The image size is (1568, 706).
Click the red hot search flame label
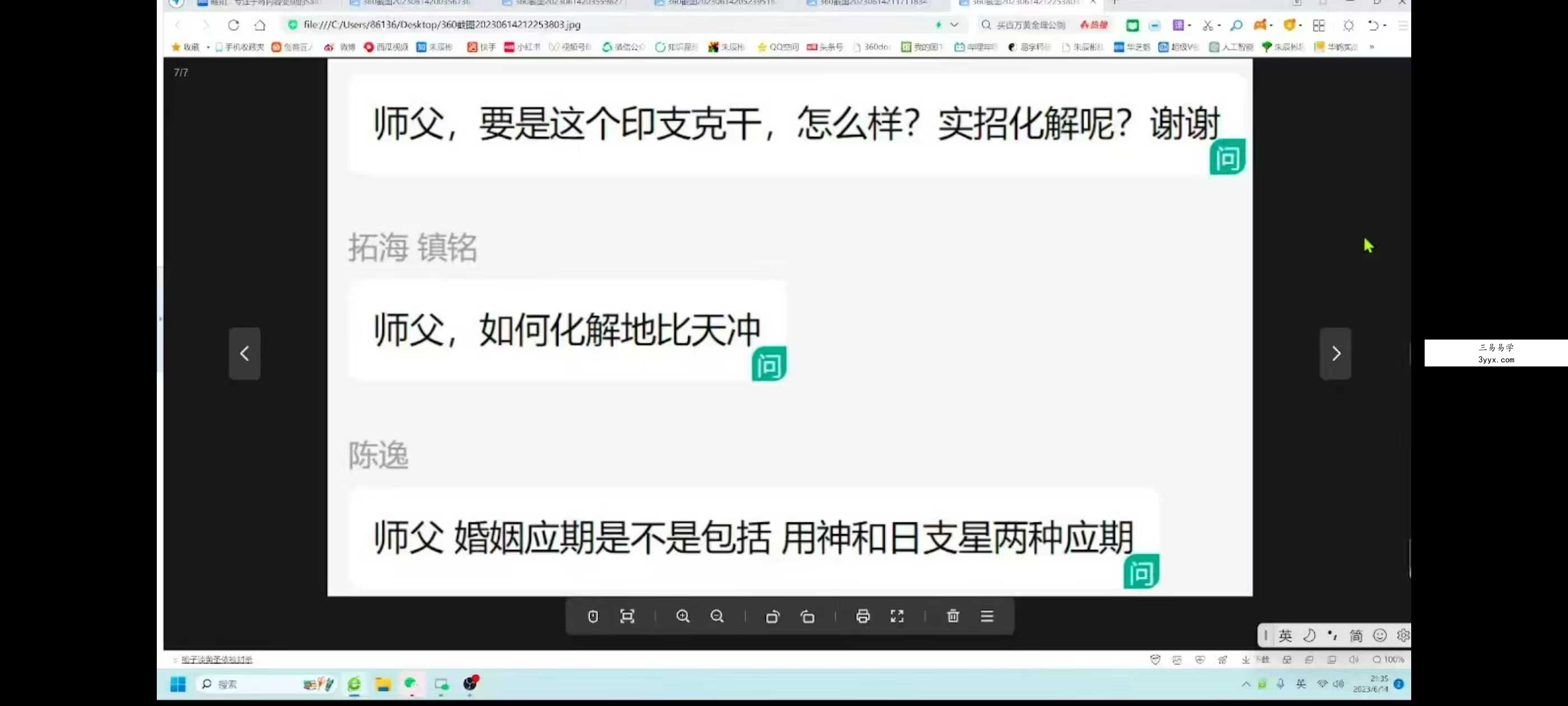(1094, 25)
